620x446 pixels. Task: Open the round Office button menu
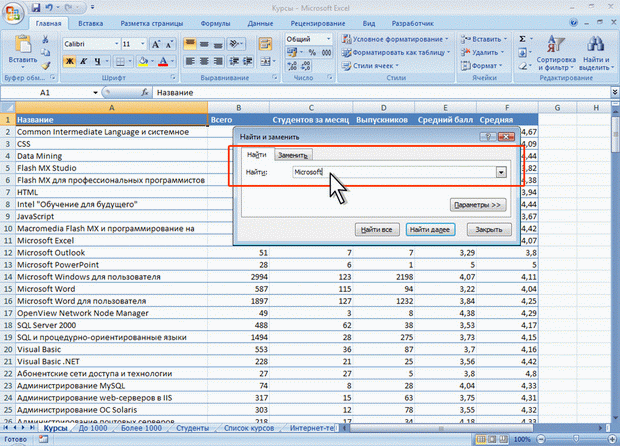pos(13,13)
